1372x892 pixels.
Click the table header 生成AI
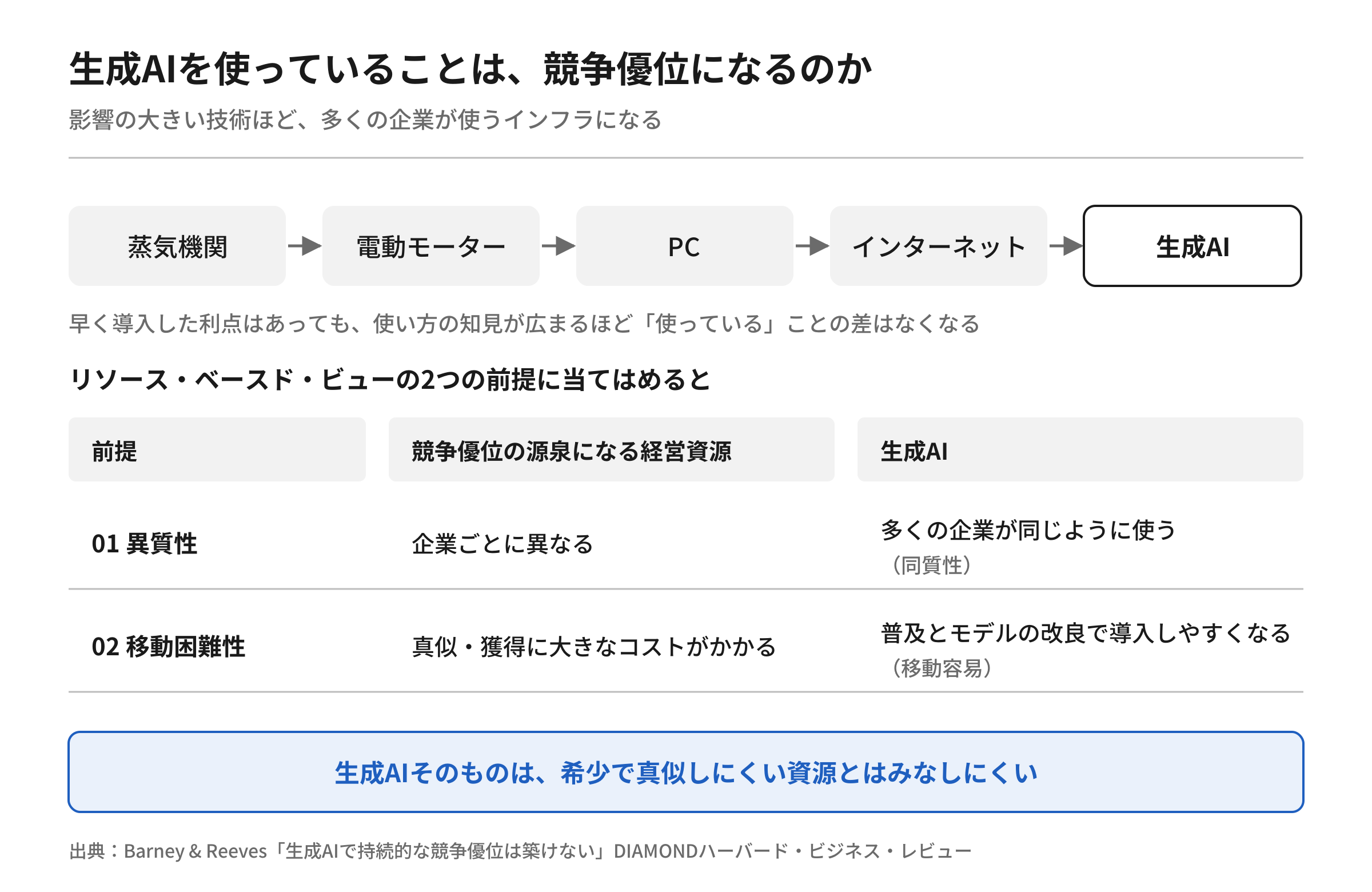click(x=1080, y=450)
